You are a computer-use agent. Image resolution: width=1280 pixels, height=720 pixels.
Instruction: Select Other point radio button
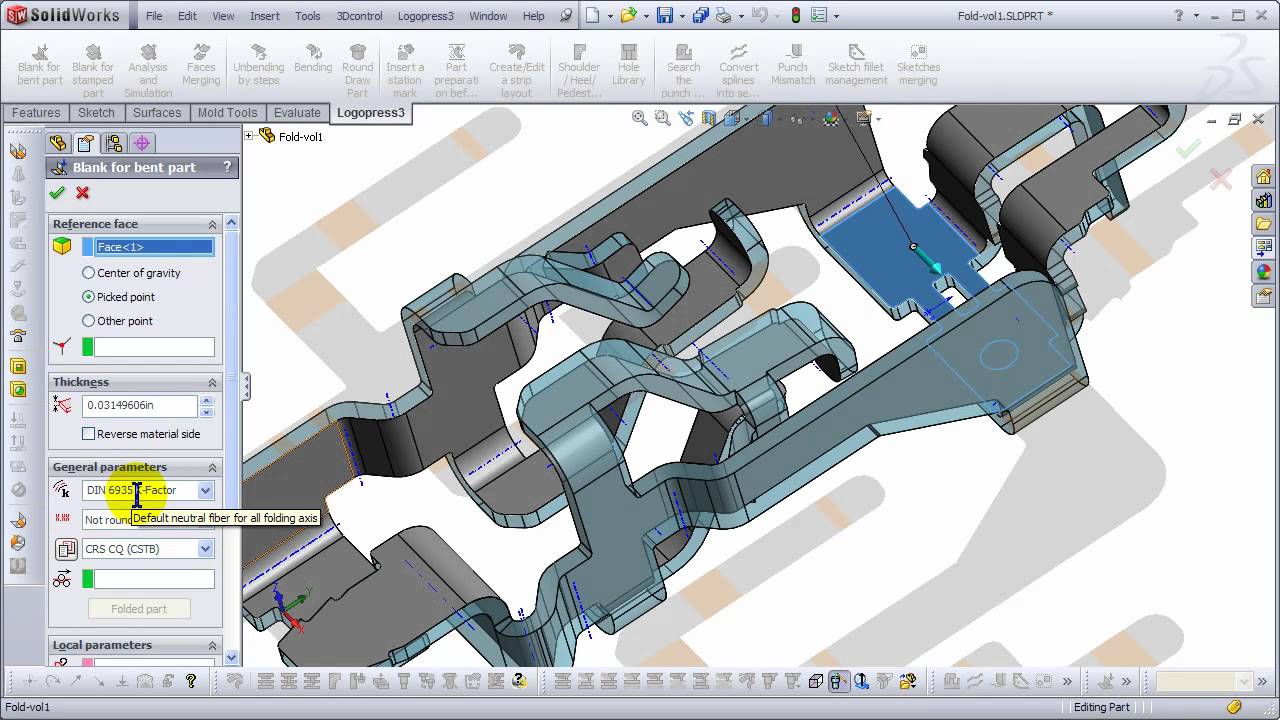point(88,321)
